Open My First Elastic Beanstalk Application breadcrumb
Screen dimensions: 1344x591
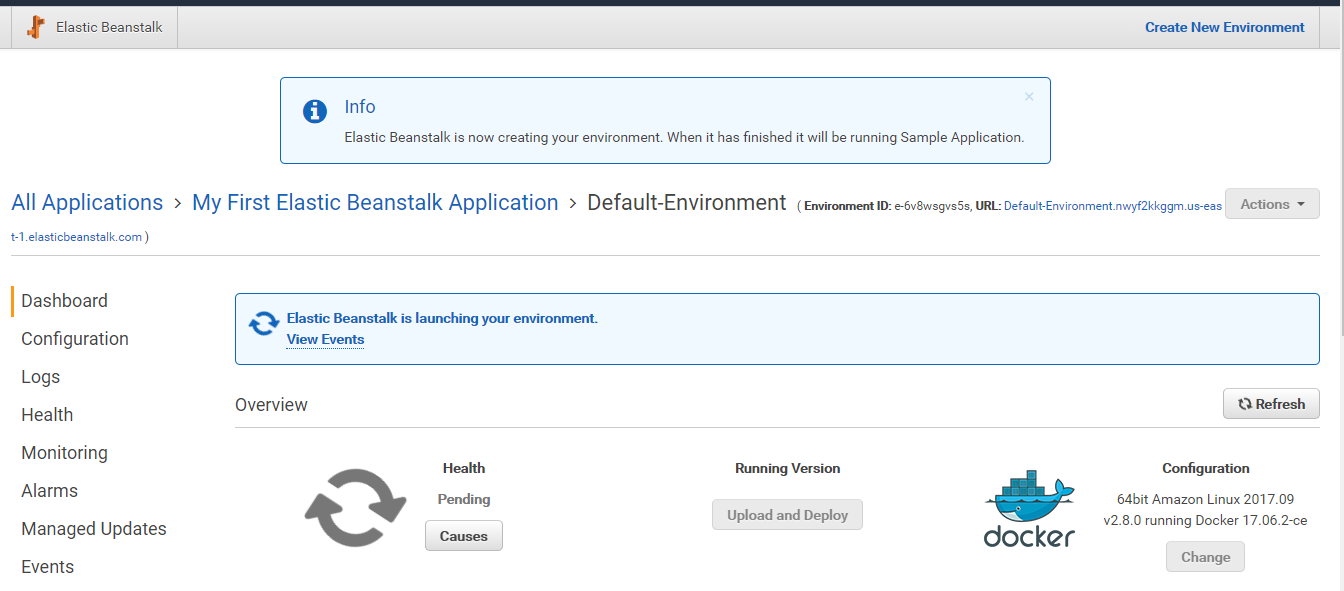[x=375, y=203]
